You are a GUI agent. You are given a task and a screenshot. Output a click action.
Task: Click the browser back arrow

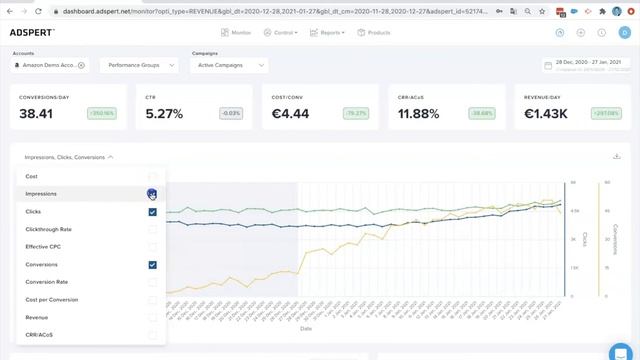coord(10,11)
